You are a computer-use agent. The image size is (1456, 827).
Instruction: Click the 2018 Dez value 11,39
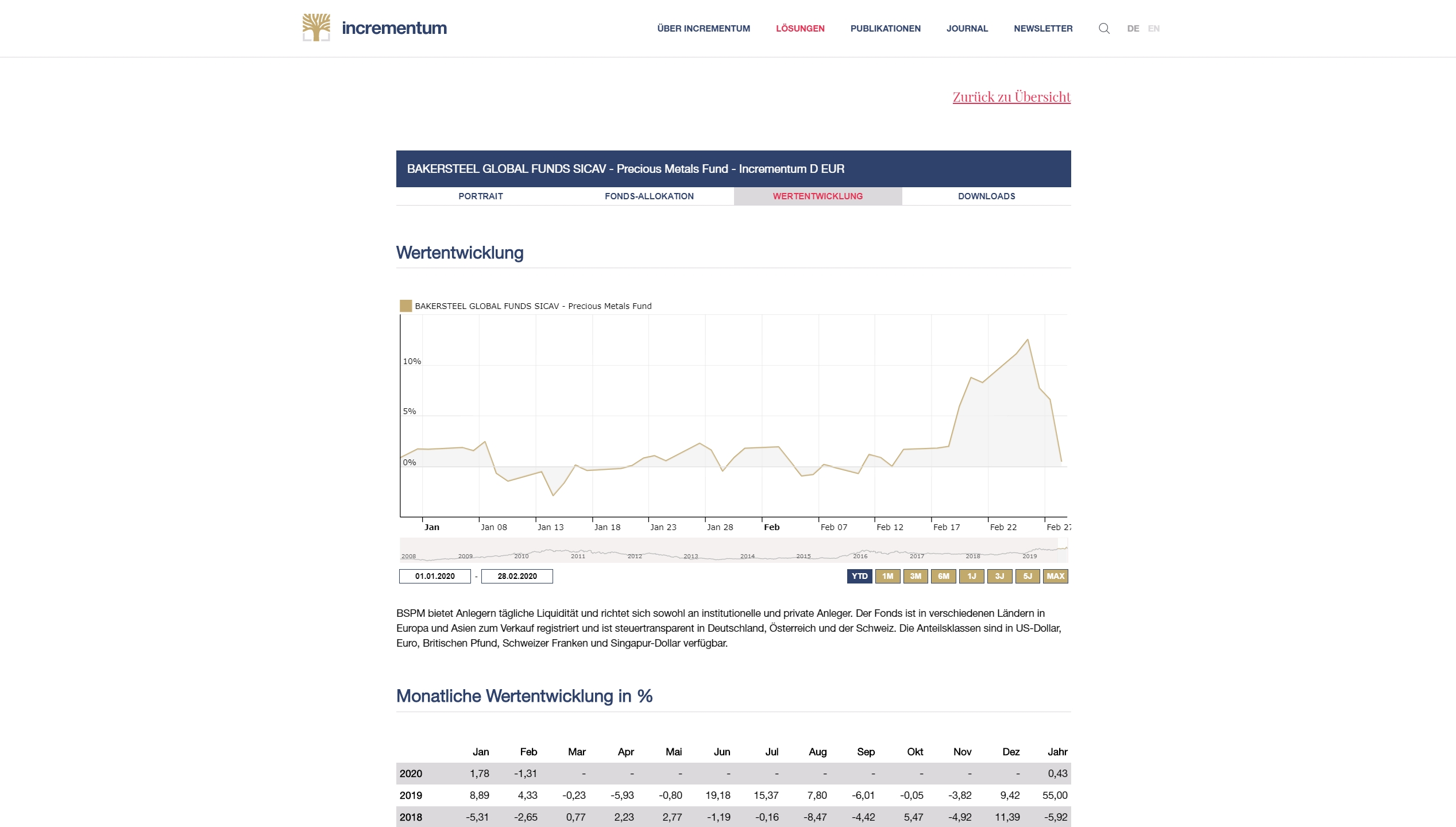click(1007, 817)
